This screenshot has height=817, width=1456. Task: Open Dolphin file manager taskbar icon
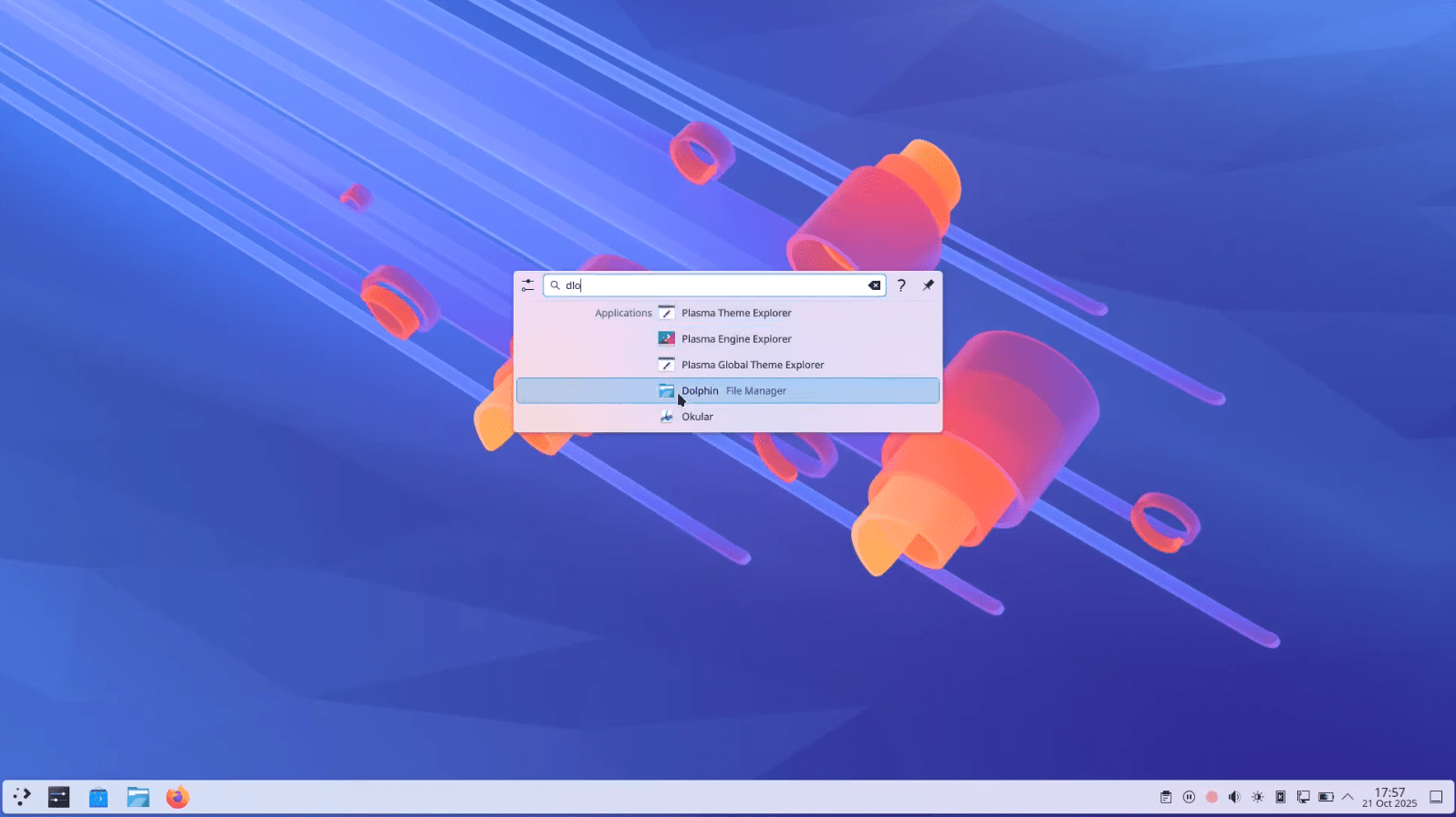[138, 797]
